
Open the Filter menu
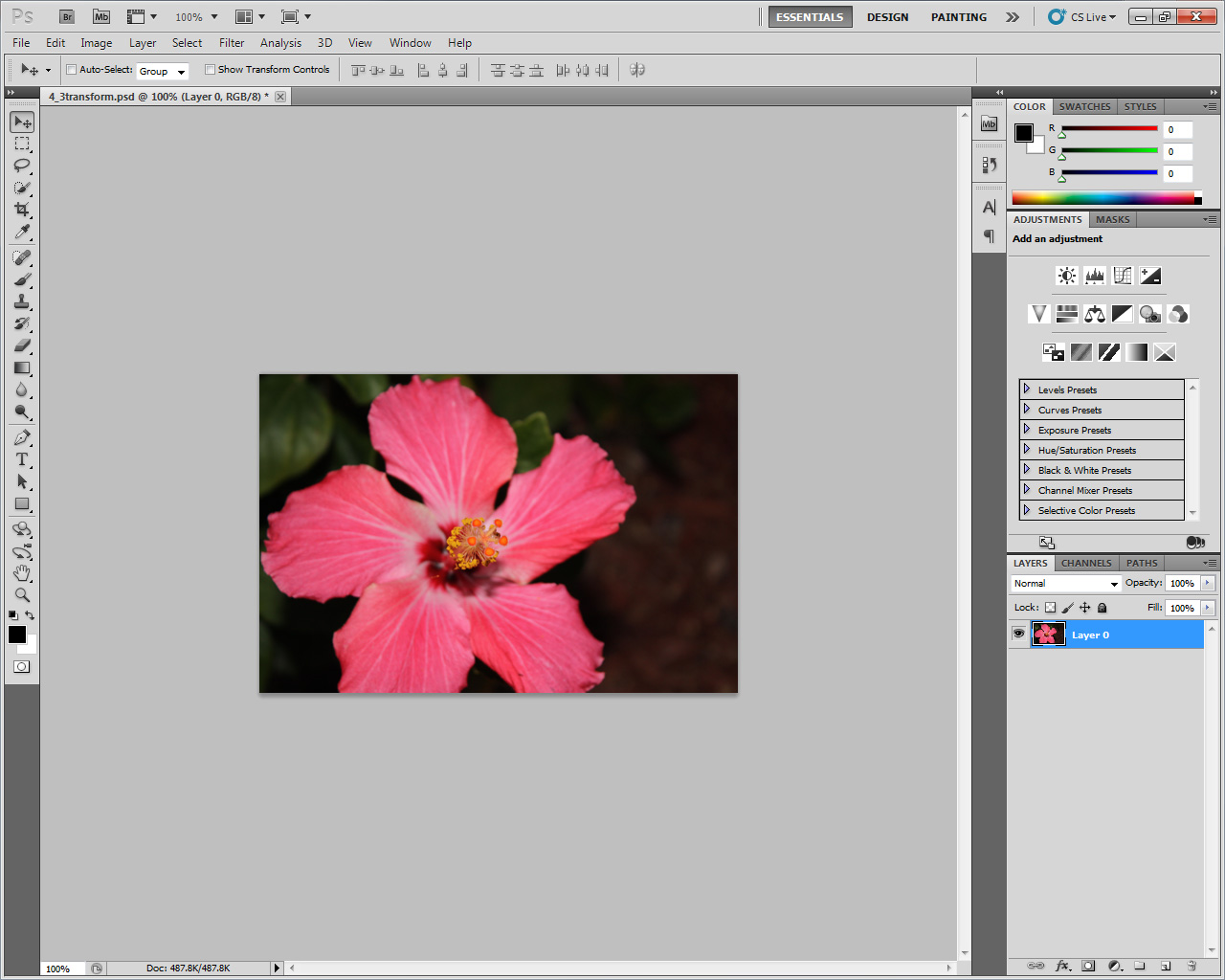[x=232, y=43]
